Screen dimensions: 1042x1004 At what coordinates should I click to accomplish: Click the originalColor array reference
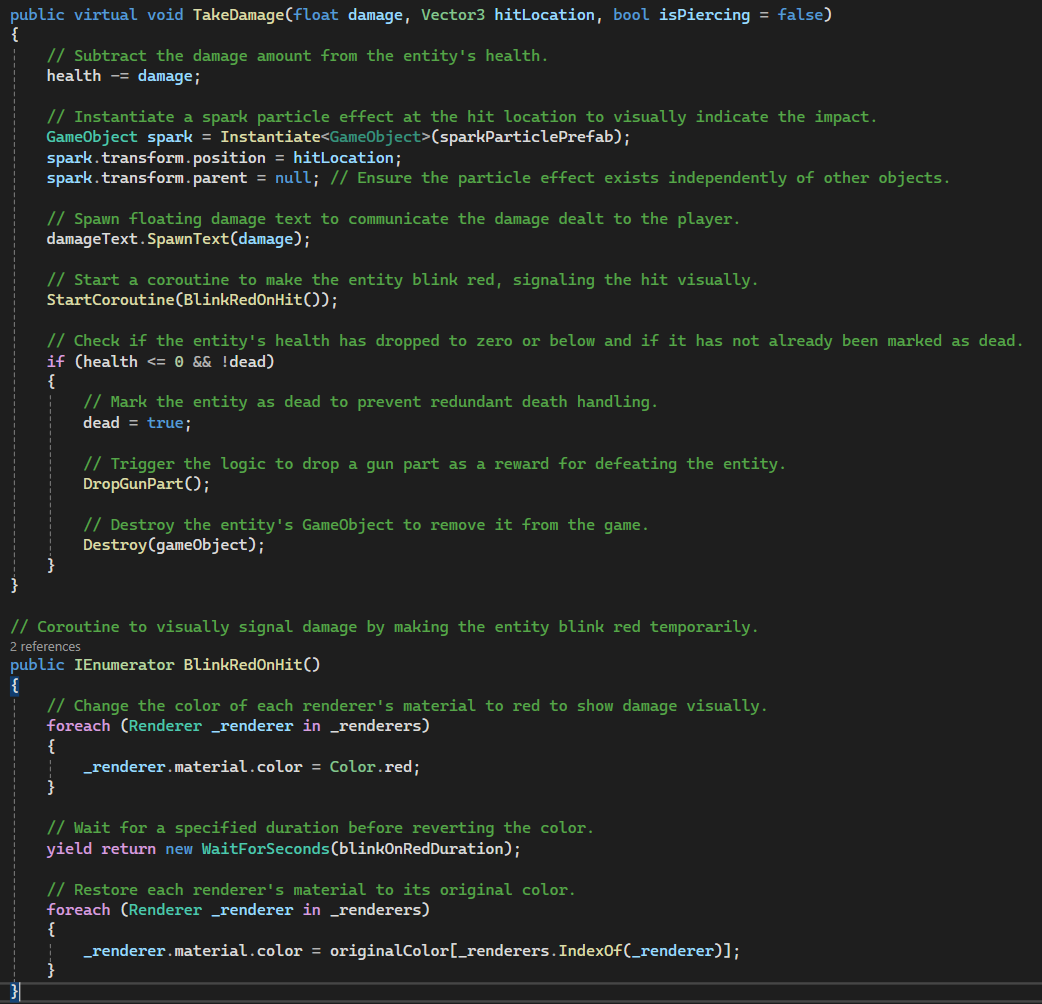(x=389, y=951)
